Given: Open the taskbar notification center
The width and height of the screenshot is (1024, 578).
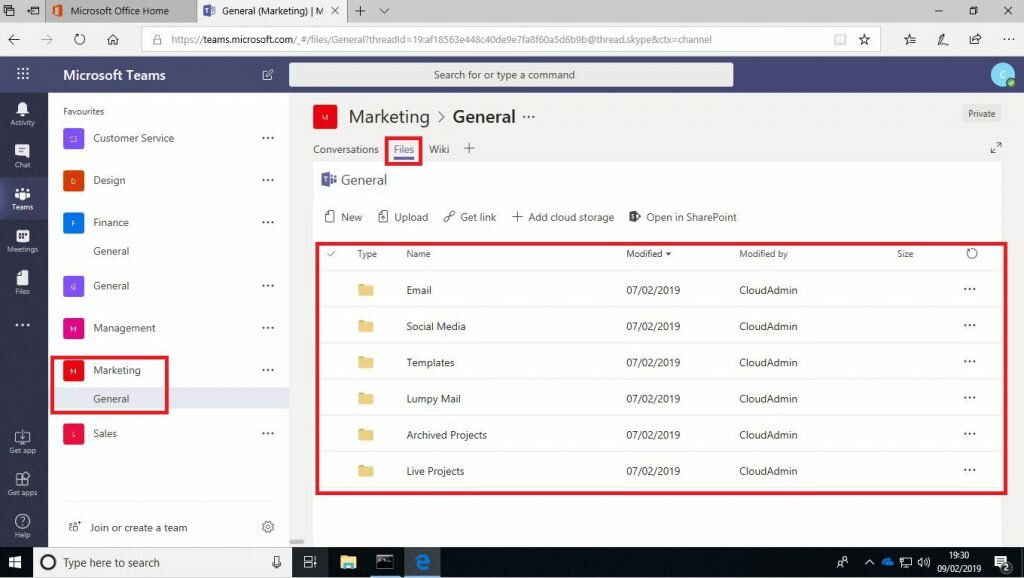Looking at the screenshot, I should (x=1002, y=562).
